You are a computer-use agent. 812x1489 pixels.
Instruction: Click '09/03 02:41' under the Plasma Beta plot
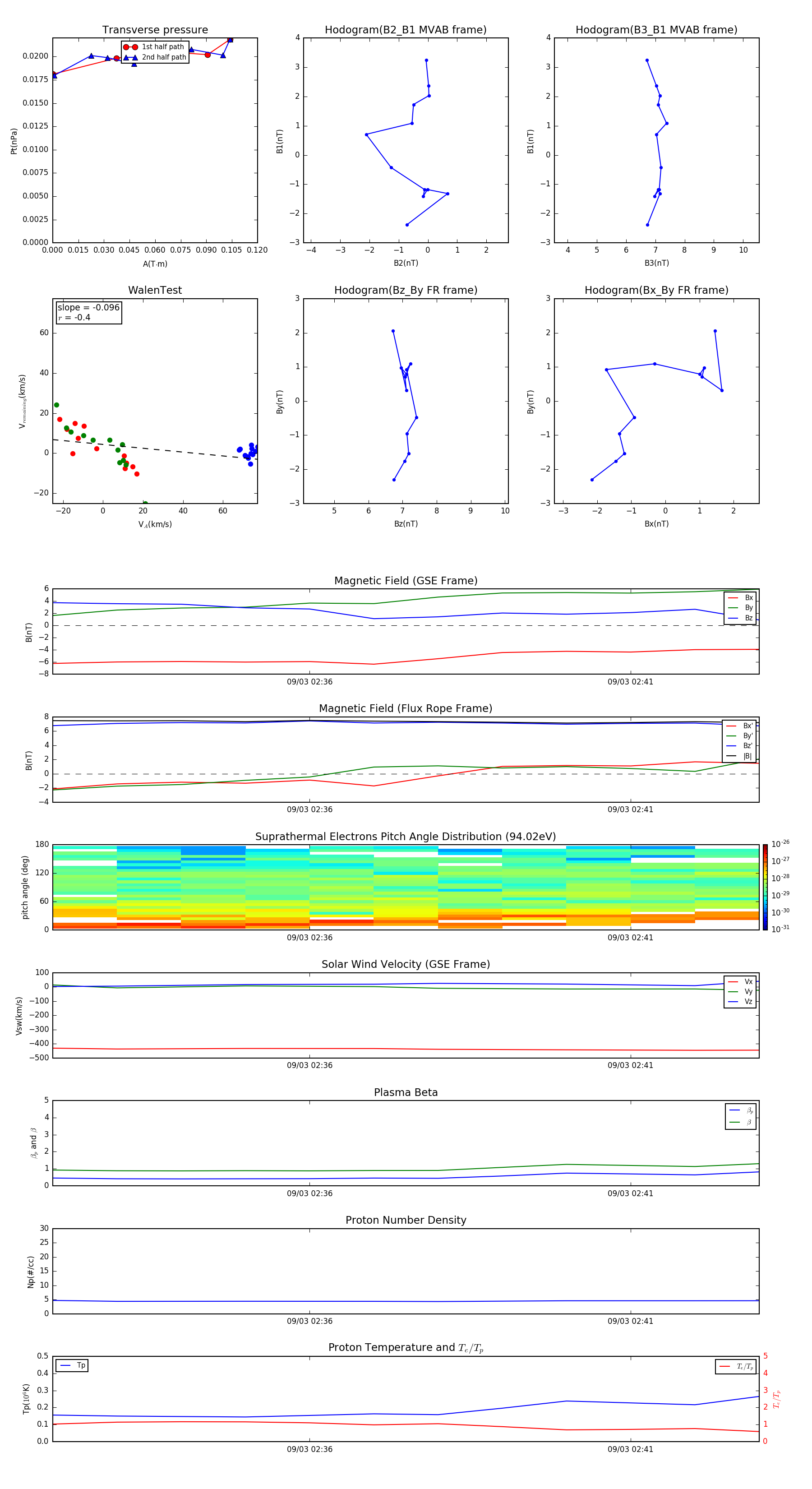[x=631, y=1193]
